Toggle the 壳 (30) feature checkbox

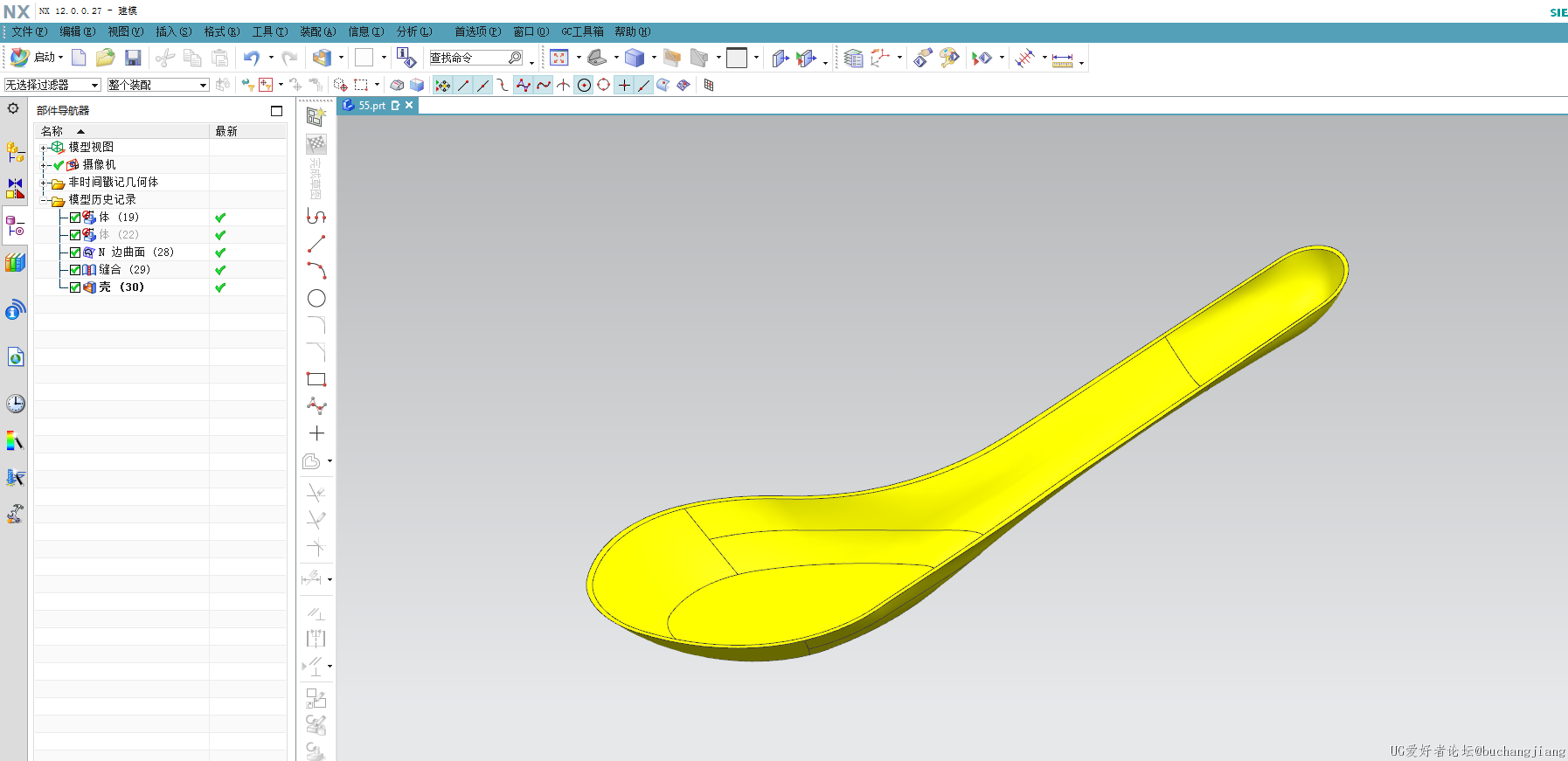pyautogui.click(x=75, y=287)
